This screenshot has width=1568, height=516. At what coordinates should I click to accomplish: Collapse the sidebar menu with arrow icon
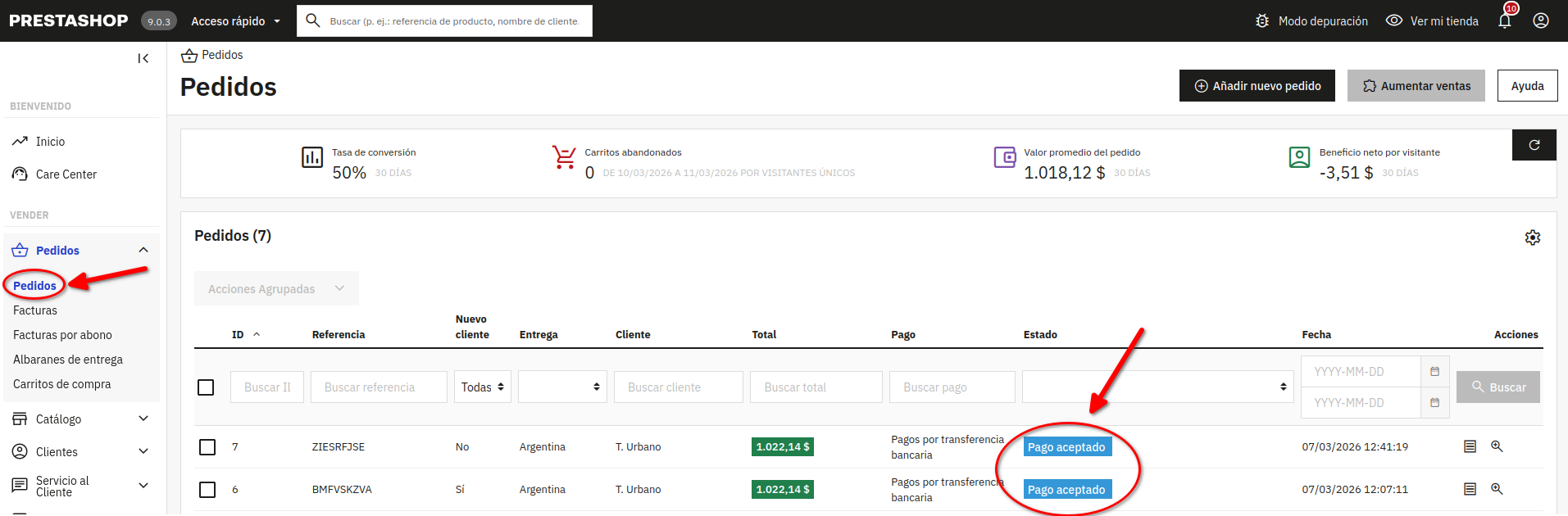click(x=143, y=58)
